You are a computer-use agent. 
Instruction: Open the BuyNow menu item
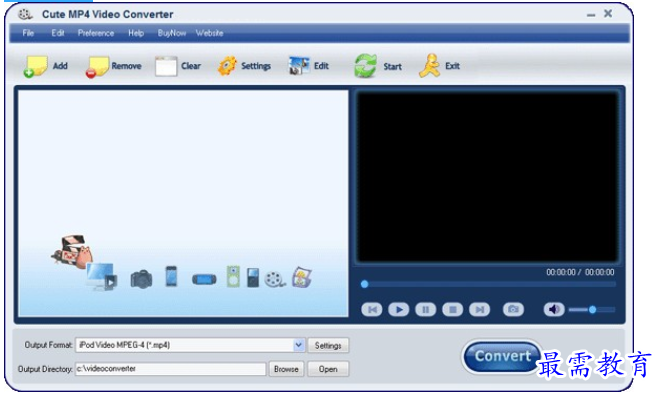tap(172, 33)
